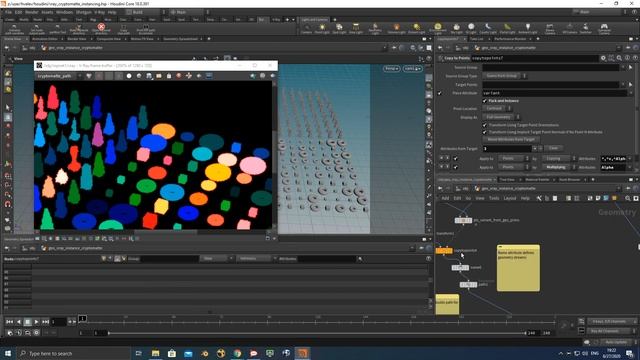Click the Windows search box
The width and height of the screenshot is (640, 360).
click(x=73, y=353)
